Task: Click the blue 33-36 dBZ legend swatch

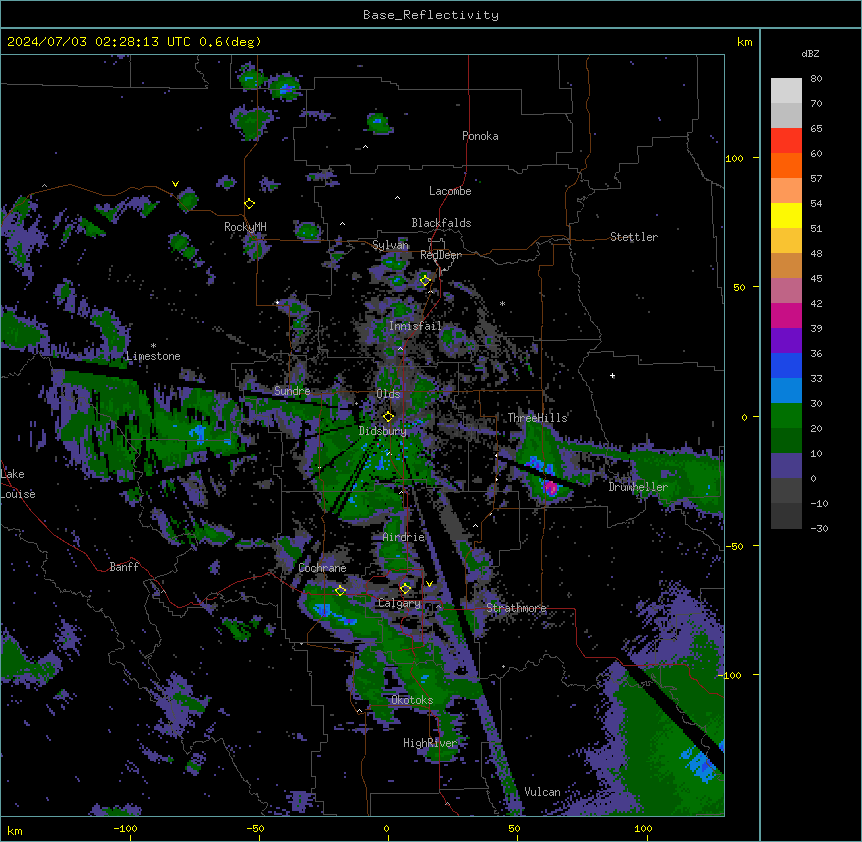Action: click(x=786, y=365)
